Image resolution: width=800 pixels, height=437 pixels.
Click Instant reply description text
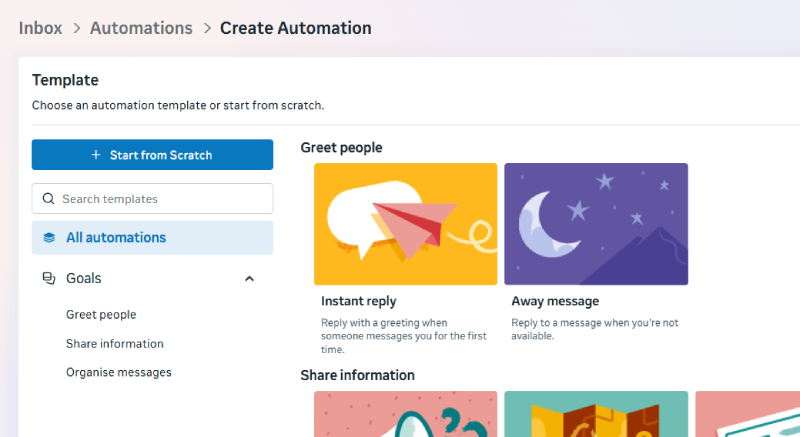(x=404, y=336)
